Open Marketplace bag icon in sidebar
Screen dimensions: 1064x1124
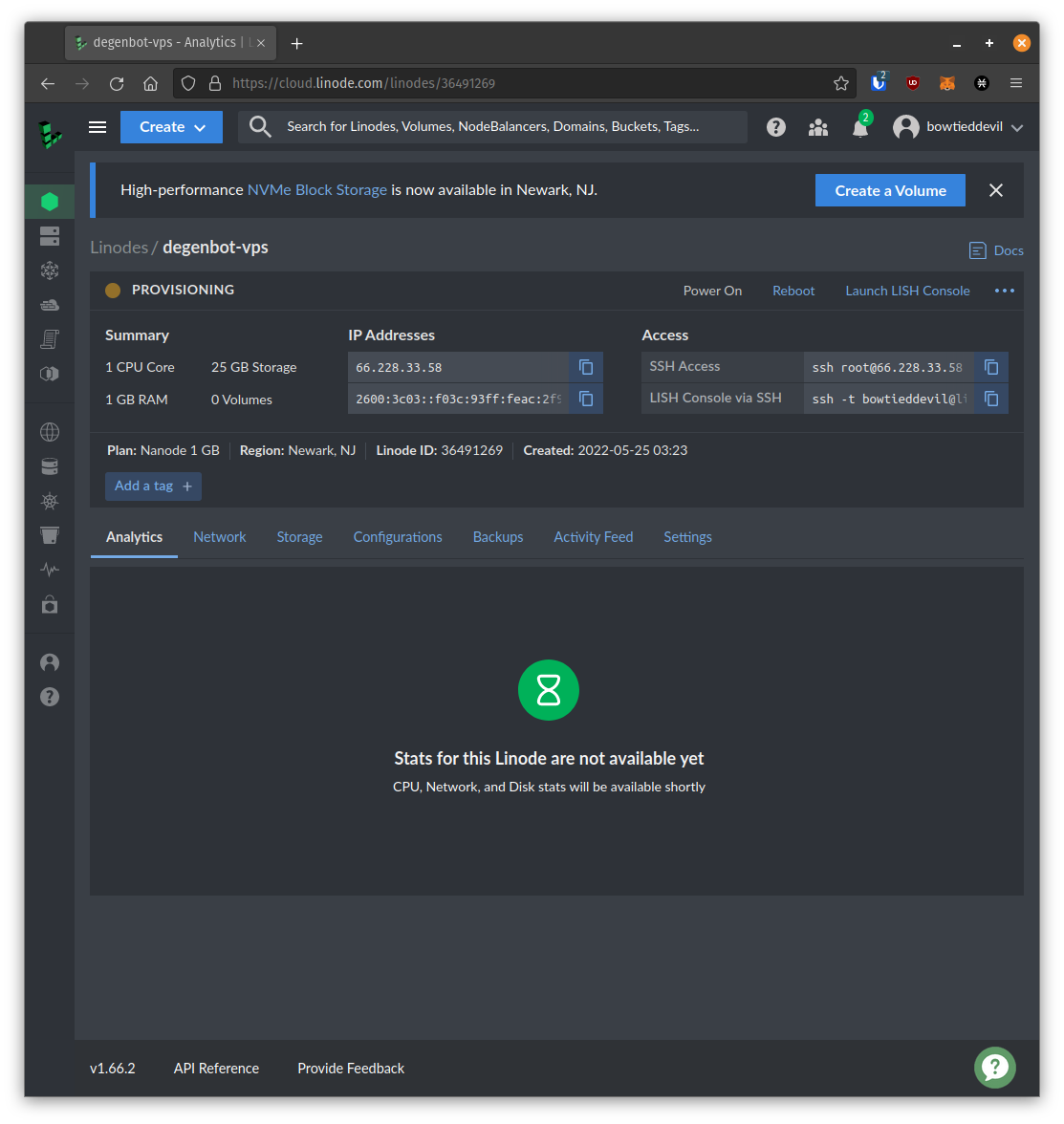point(50,605)
